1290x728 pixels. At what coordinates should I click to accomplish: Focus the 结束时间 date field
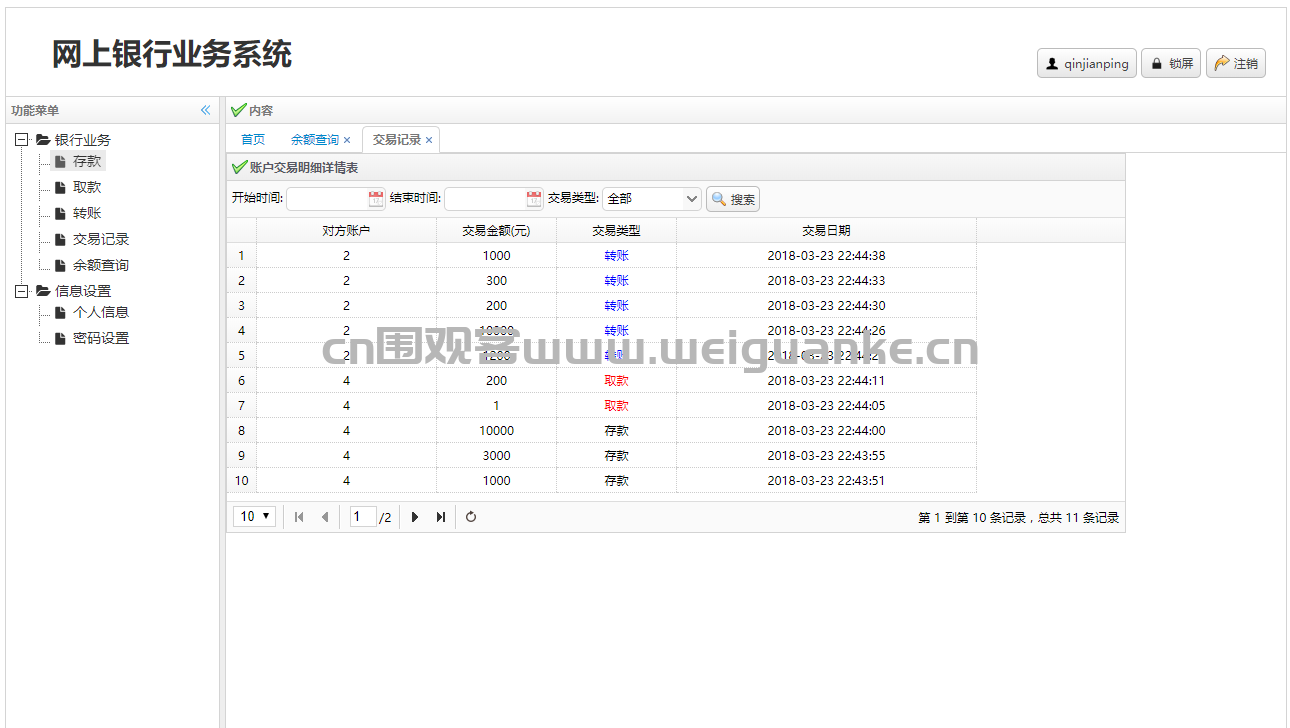click(x=485, y=199)
